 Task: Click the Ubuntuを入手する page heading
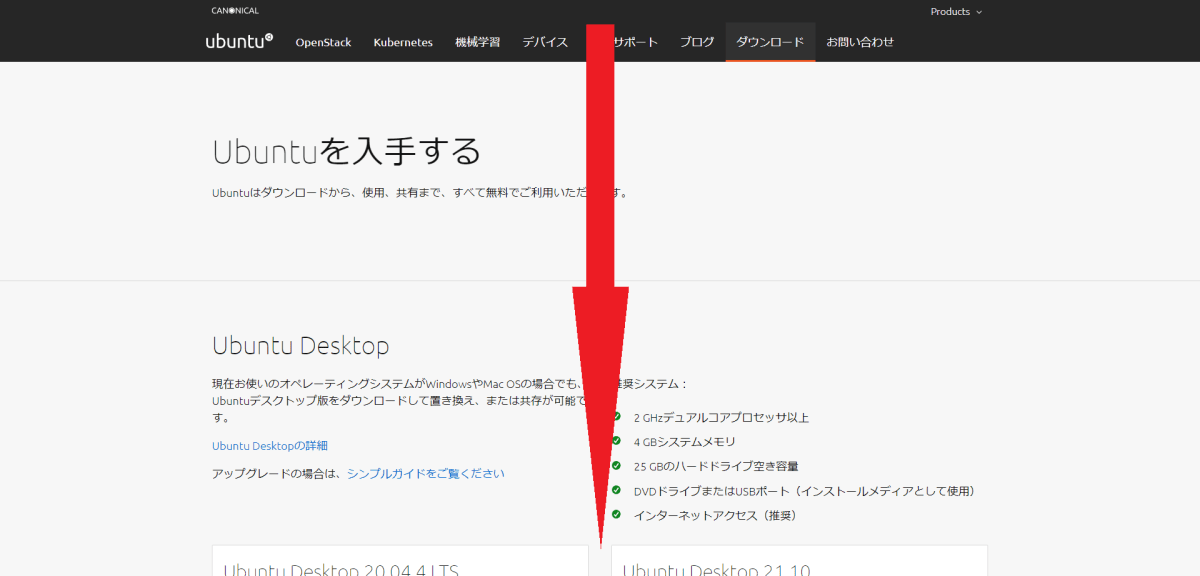coord(346,151)
